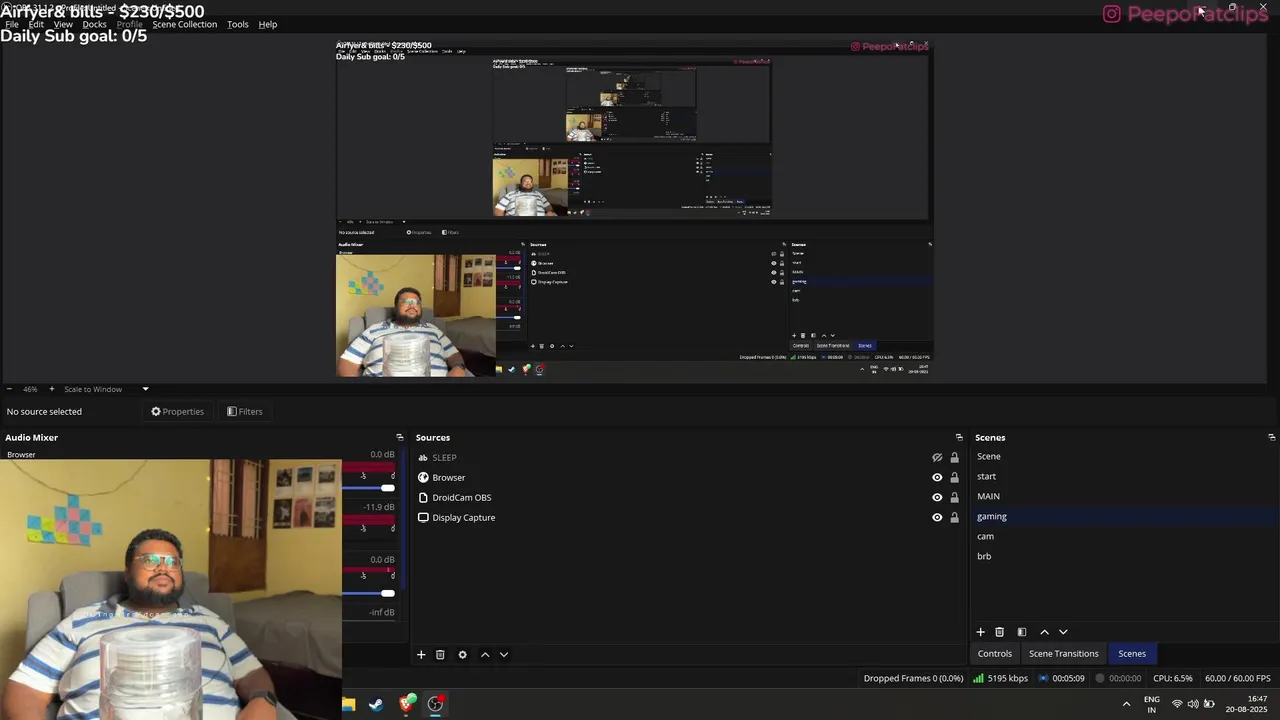
Task: Open OBS Studio icon in the taskbar
Action: pyautogui.click(x=435, y=704)
